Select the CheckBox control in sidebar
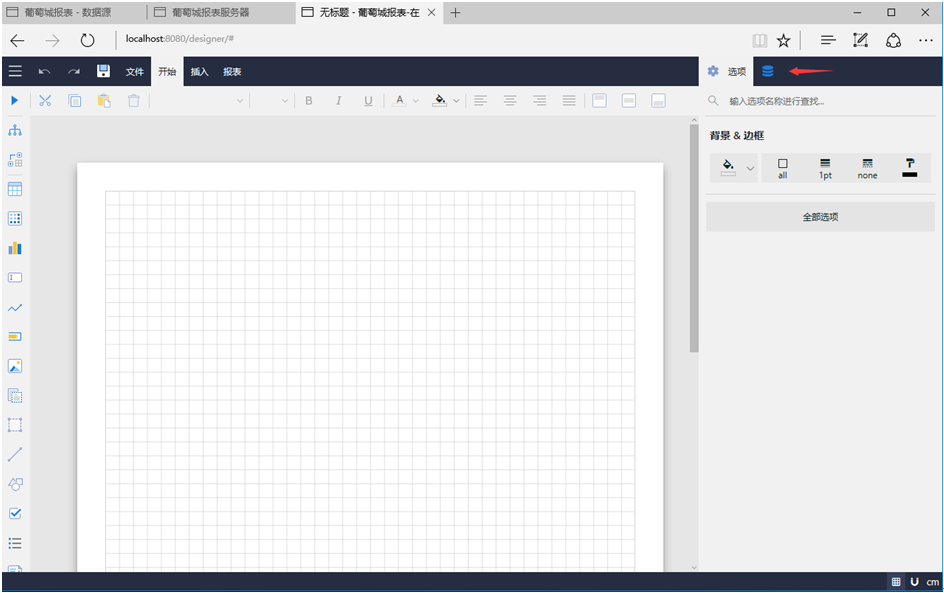Screen dimensions: 944x593 pyautogui.click(x=15, y=514)
